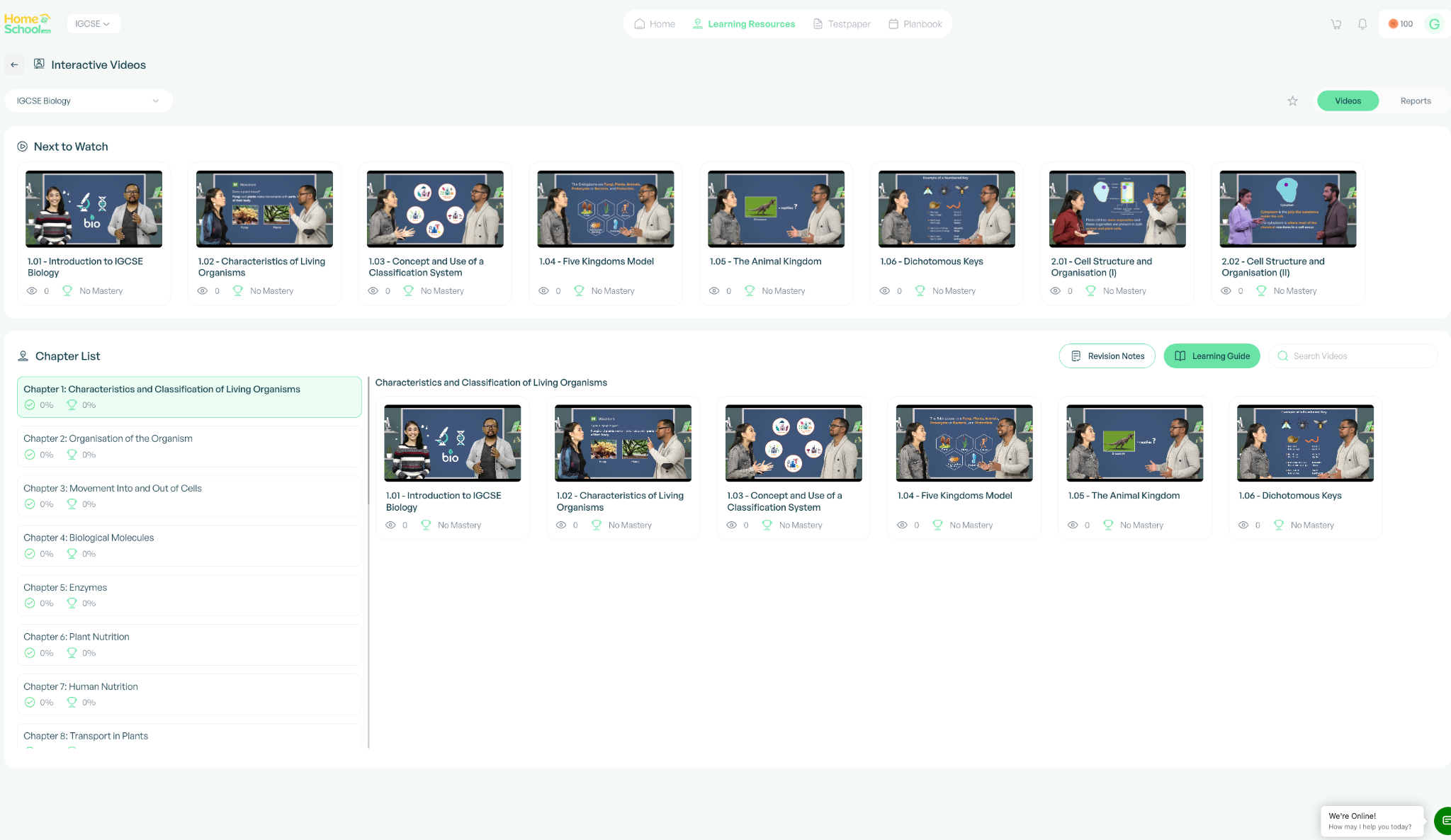Mark subject as favorite with star icon
Image resolution: width=1451 pixels, height=840 pixels.
pyautogui.click(x=1292, y=101)
